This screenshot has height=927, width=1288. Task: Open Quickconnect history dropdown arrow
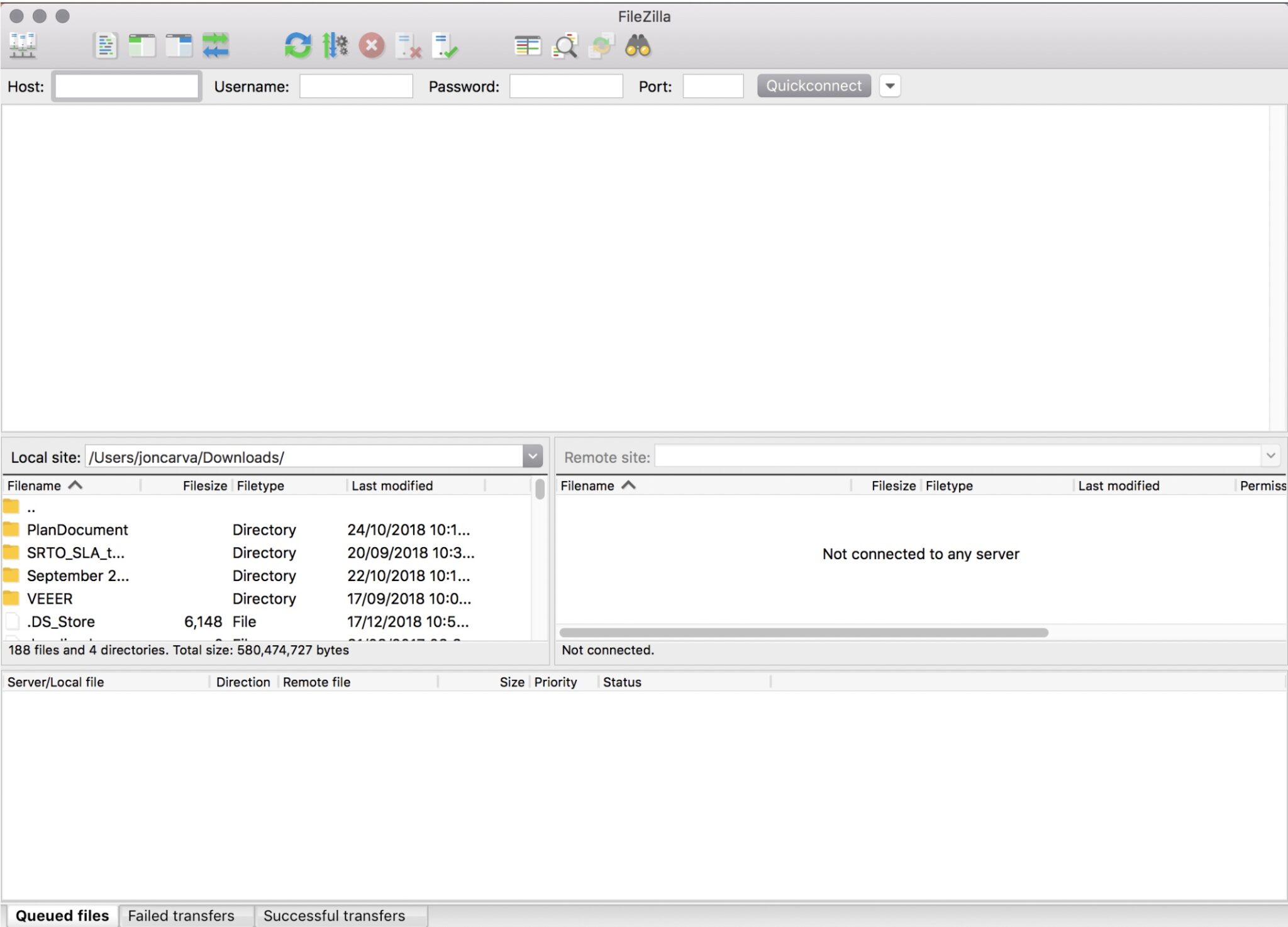(890, 86)
